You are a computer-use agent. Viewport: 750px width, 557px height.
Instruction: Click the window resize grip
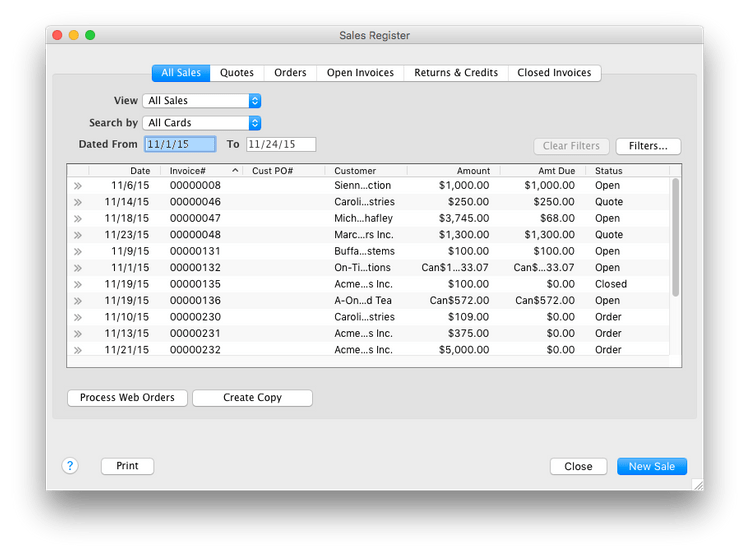(698, 485)
